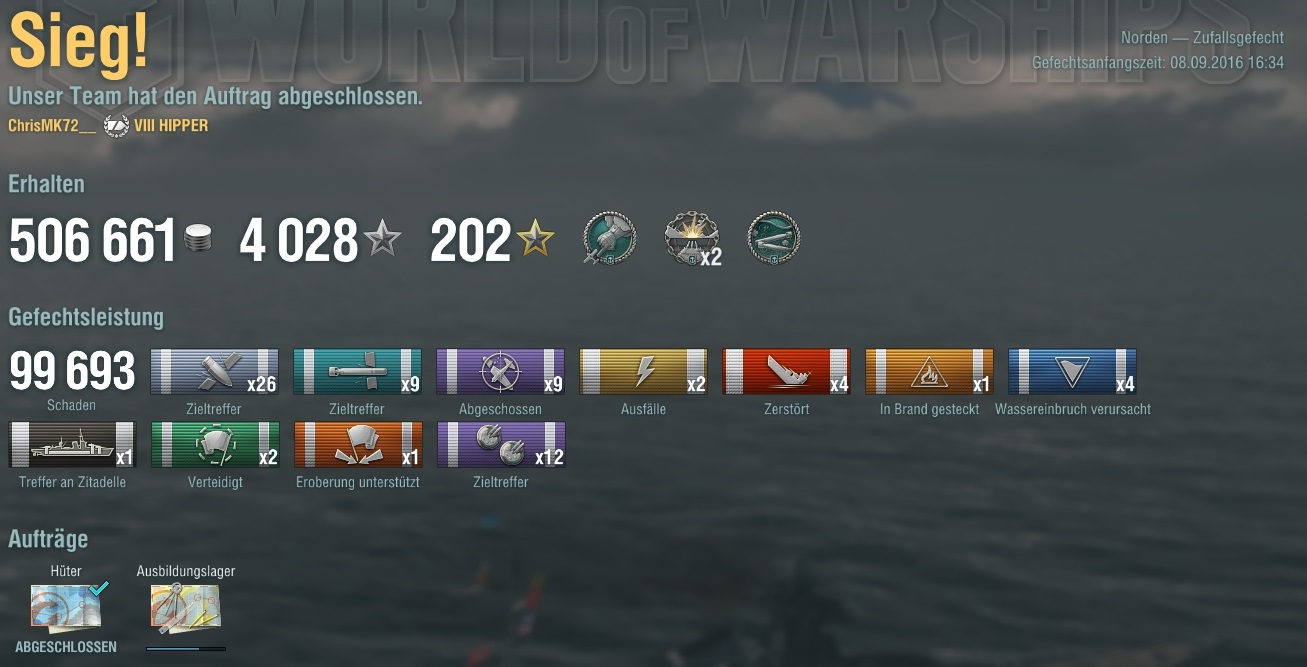1307x667 pixels.
Task: Click the green Verteidigt x2 ribbon
Action: (x=214, y=445)
